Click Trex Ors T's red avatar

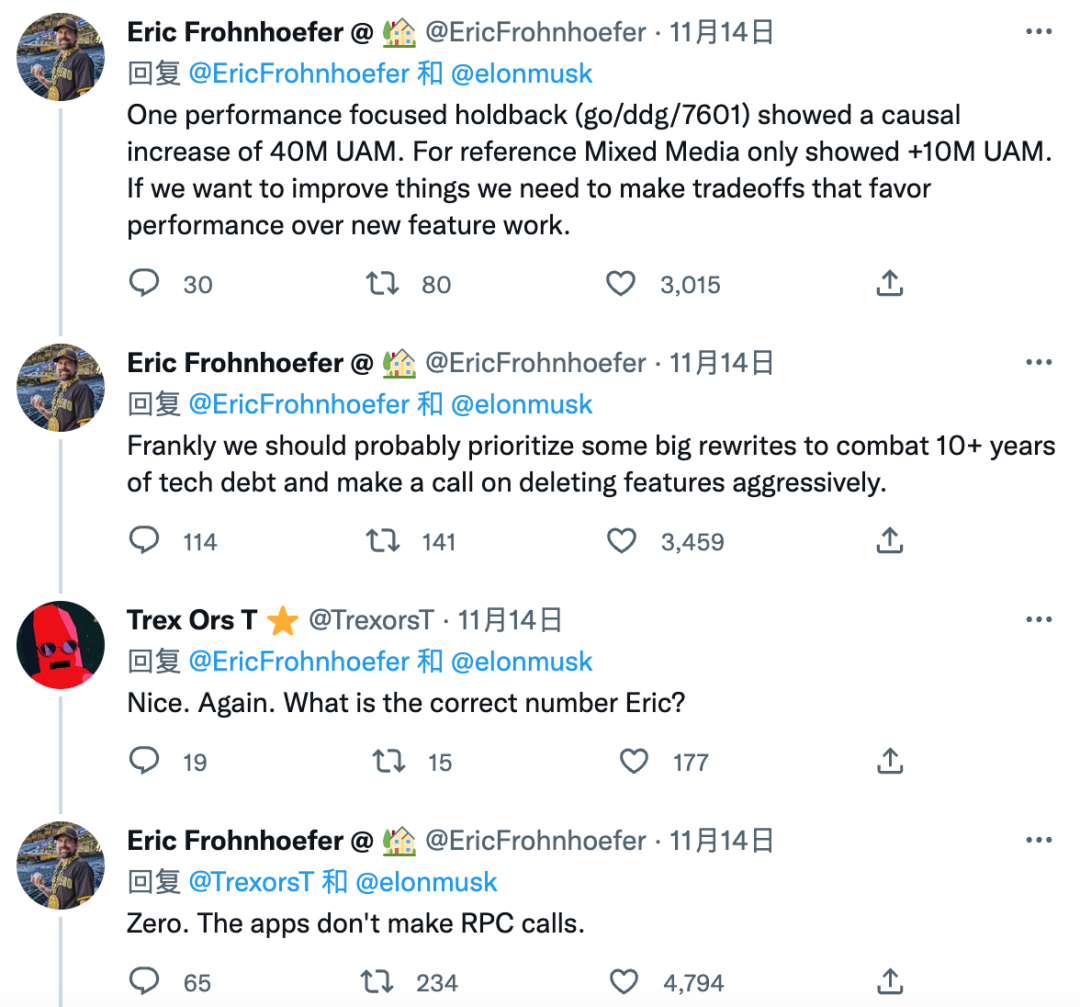click(x=61, y=645)
